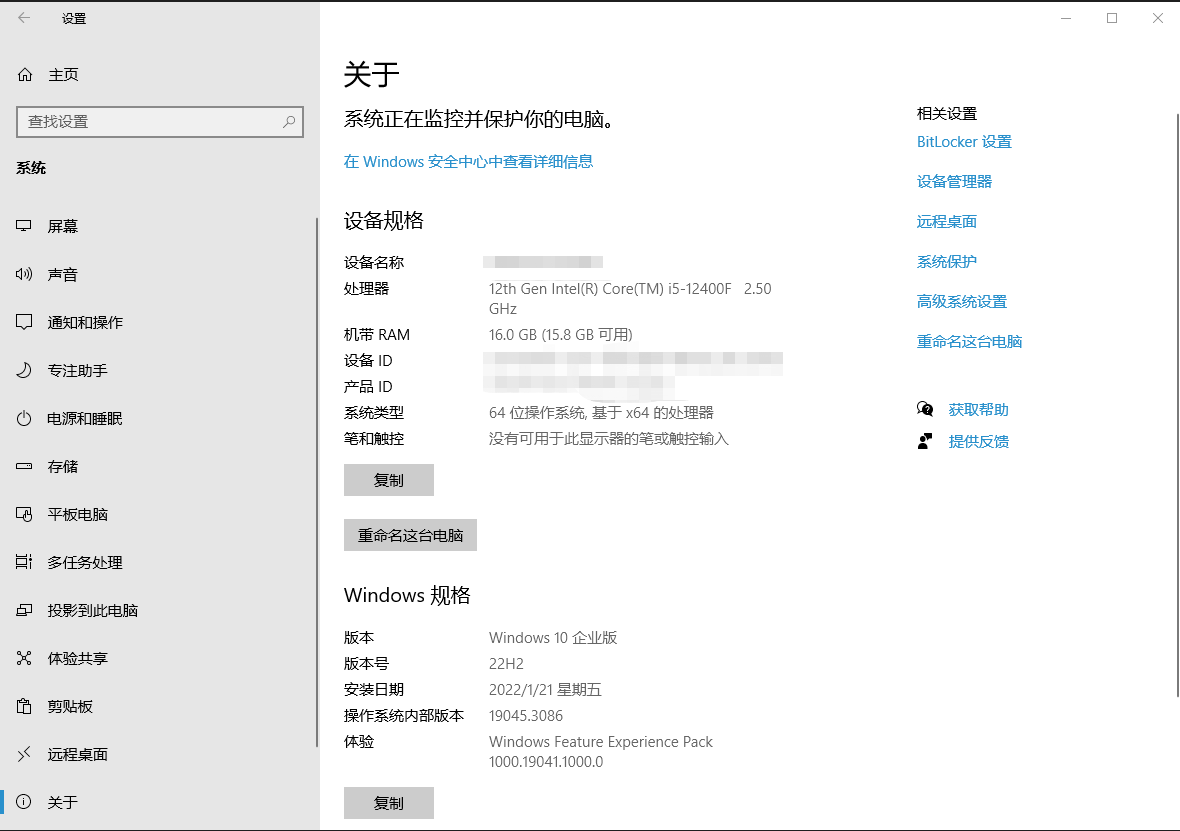This screenshot has height=831, width=1180.
Task: Click the 屏幕 display icon
Action: click(x=24, y=226)
